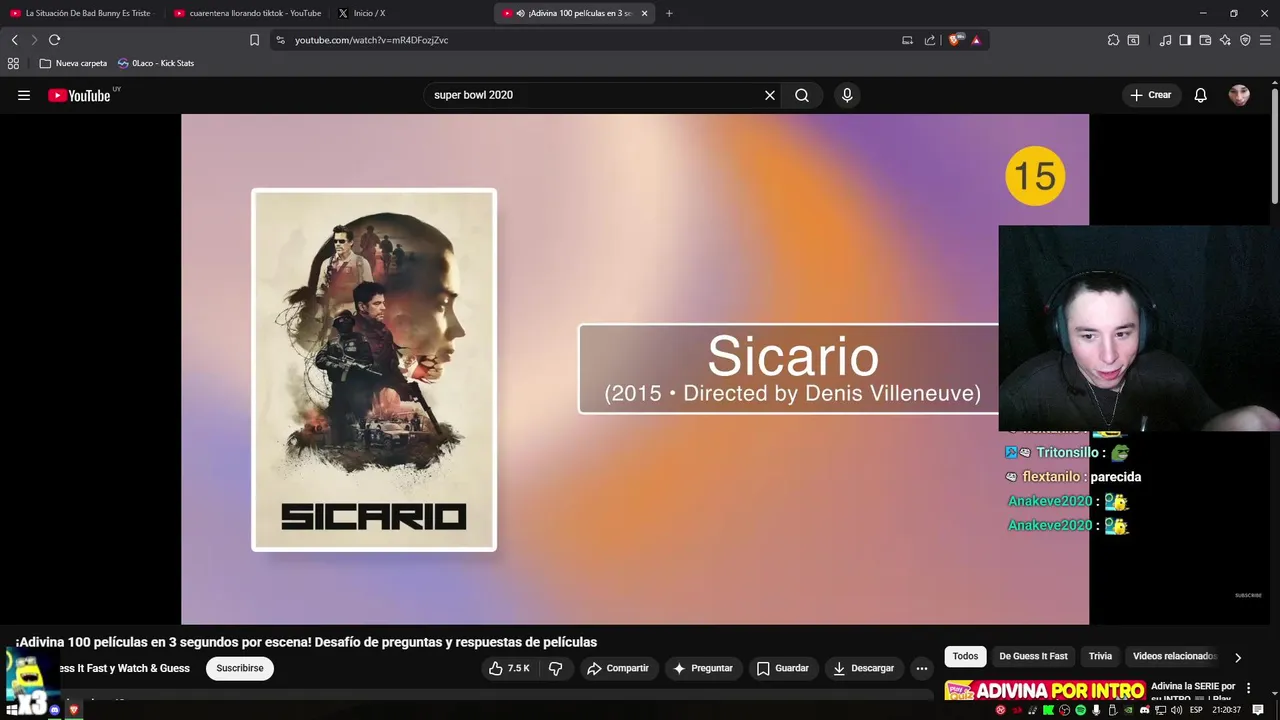The height and width of the screenshot is (720, 1280).
Task: Clear the YouTube search text
Action: click(770, 95)
